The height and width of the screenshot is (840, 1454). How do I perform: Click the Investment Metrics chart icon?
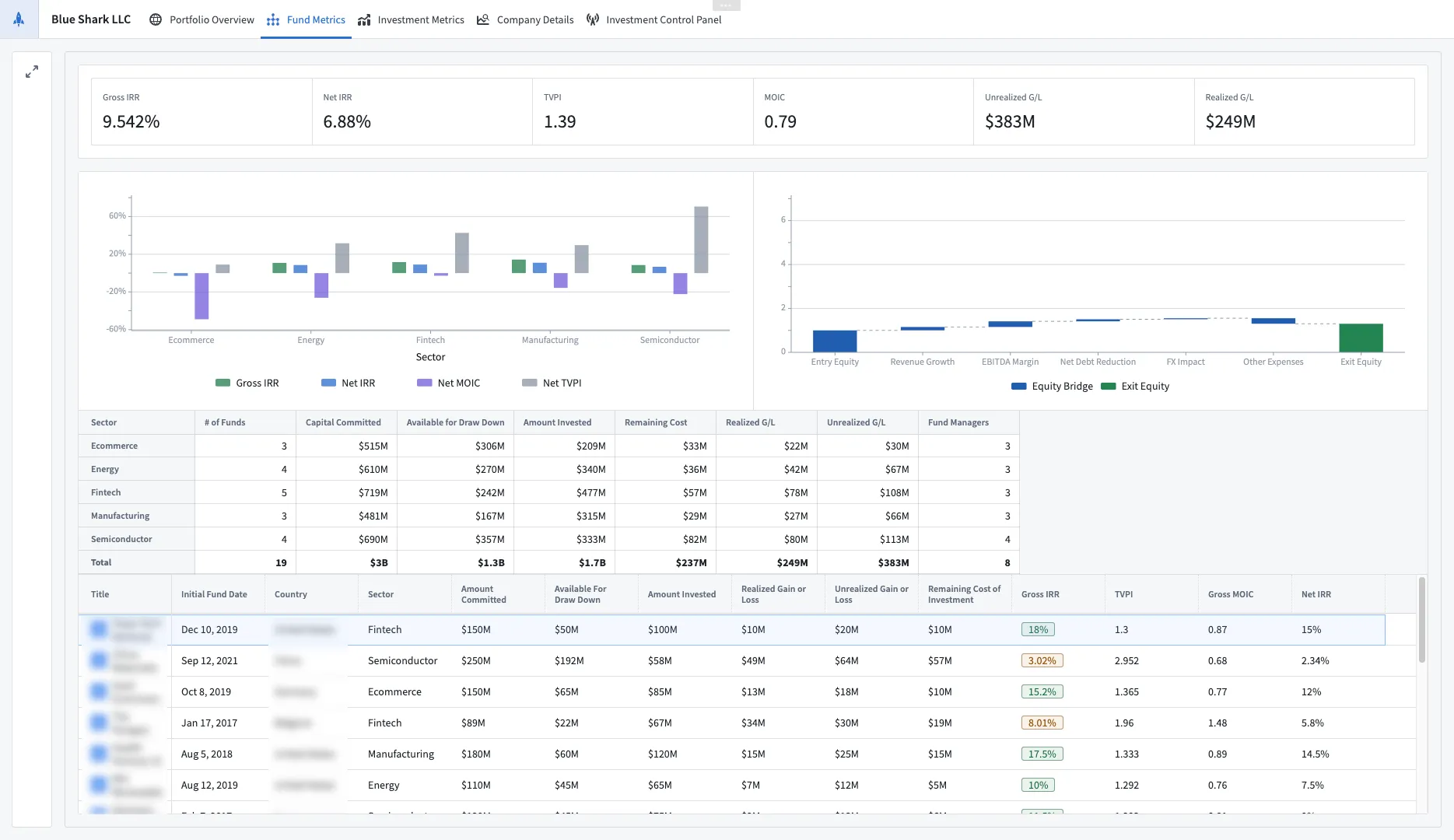(364, 20)
